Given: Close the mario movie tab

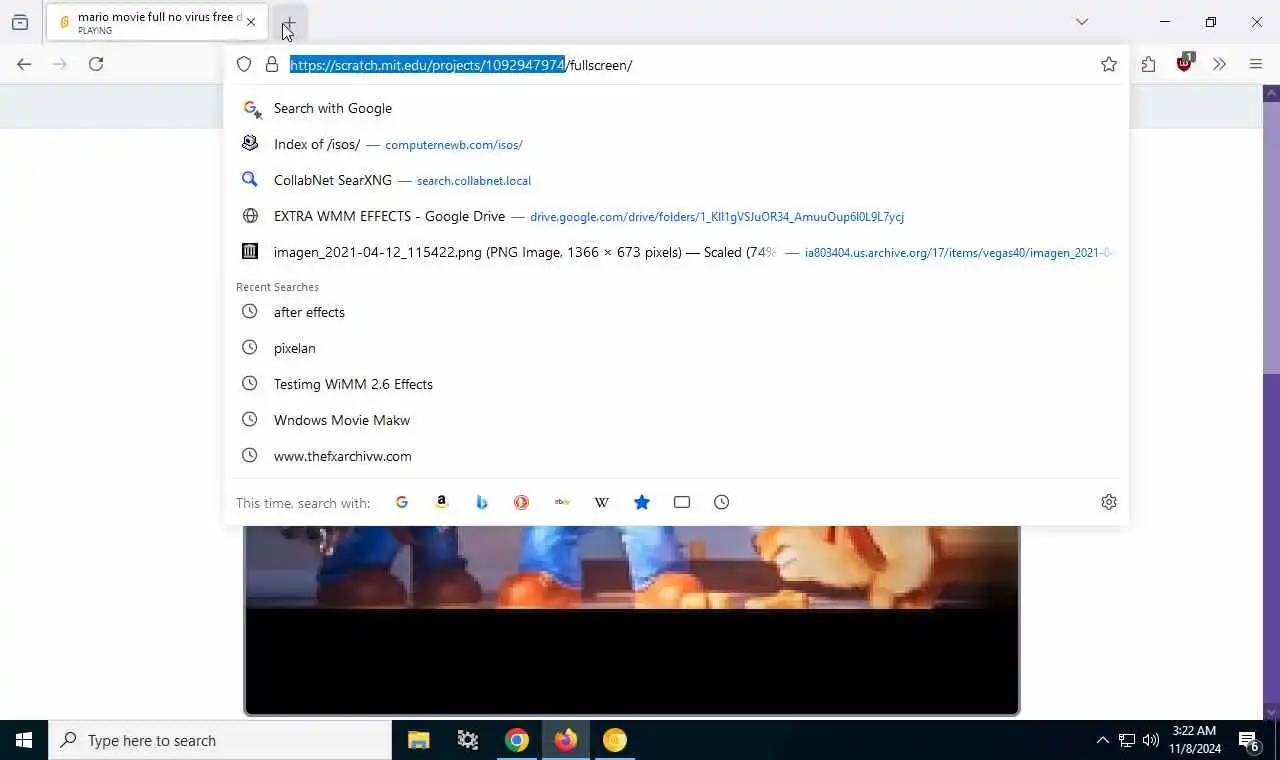Looking at the screenshot, I should [x=251, y=22].
